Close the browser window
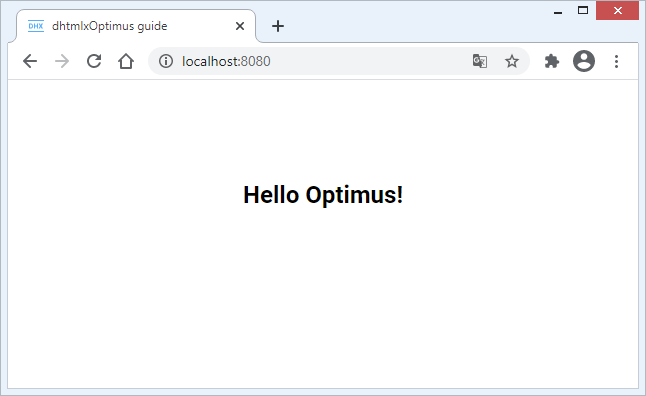This screenshot has height=396, width=646. (617, 11)
